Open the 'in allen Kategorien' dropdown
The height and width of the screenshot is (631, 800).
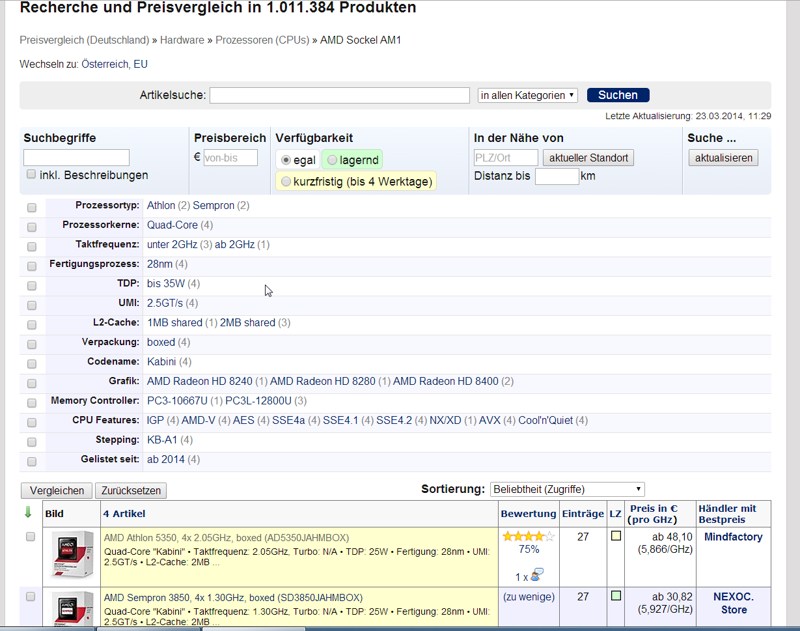point(528,95)
